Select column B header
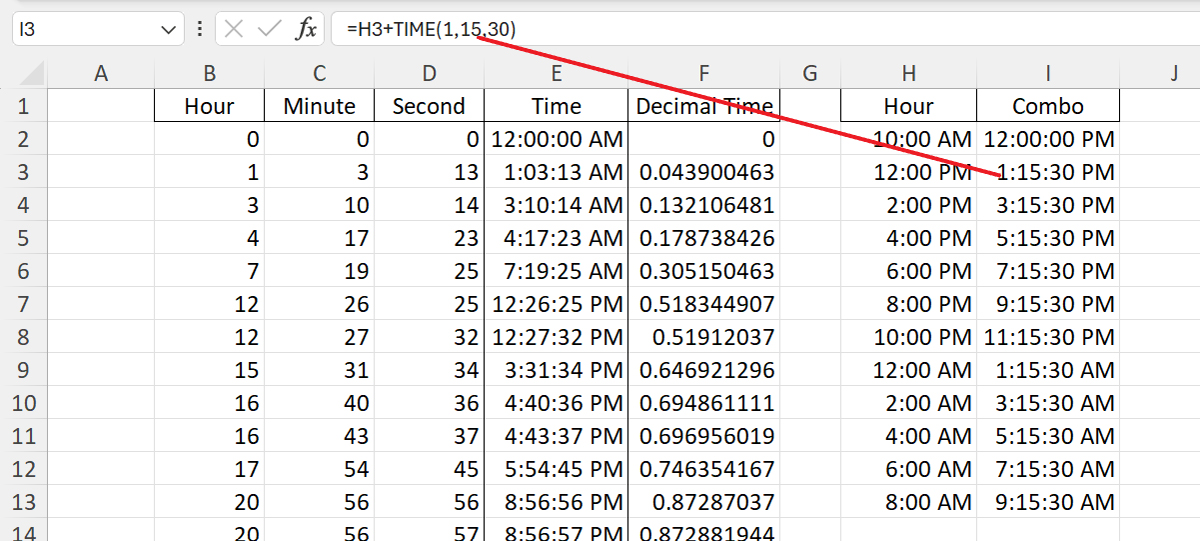 [x=209, y=73]
